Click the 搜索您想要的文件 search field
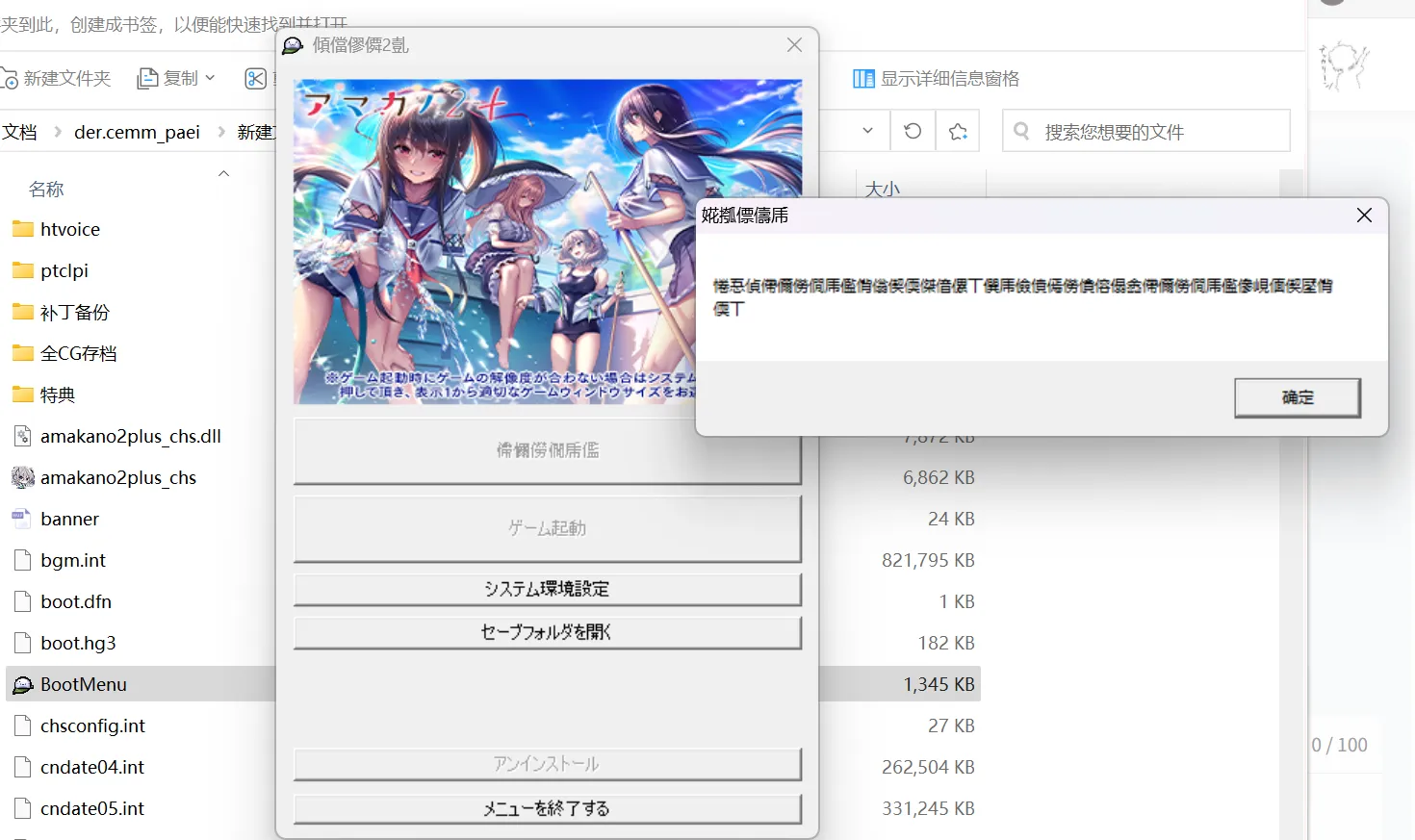 (1145, 131)
